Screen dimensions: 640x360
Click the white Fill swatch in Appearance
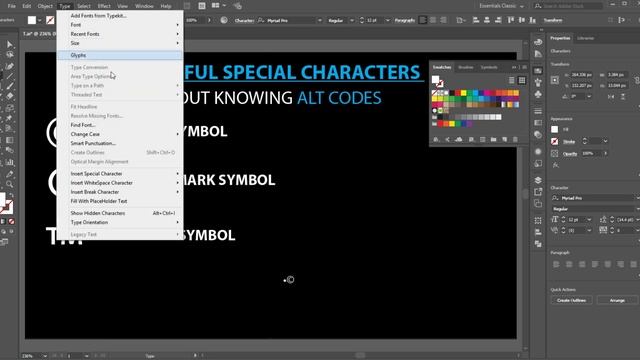[554, 129]
